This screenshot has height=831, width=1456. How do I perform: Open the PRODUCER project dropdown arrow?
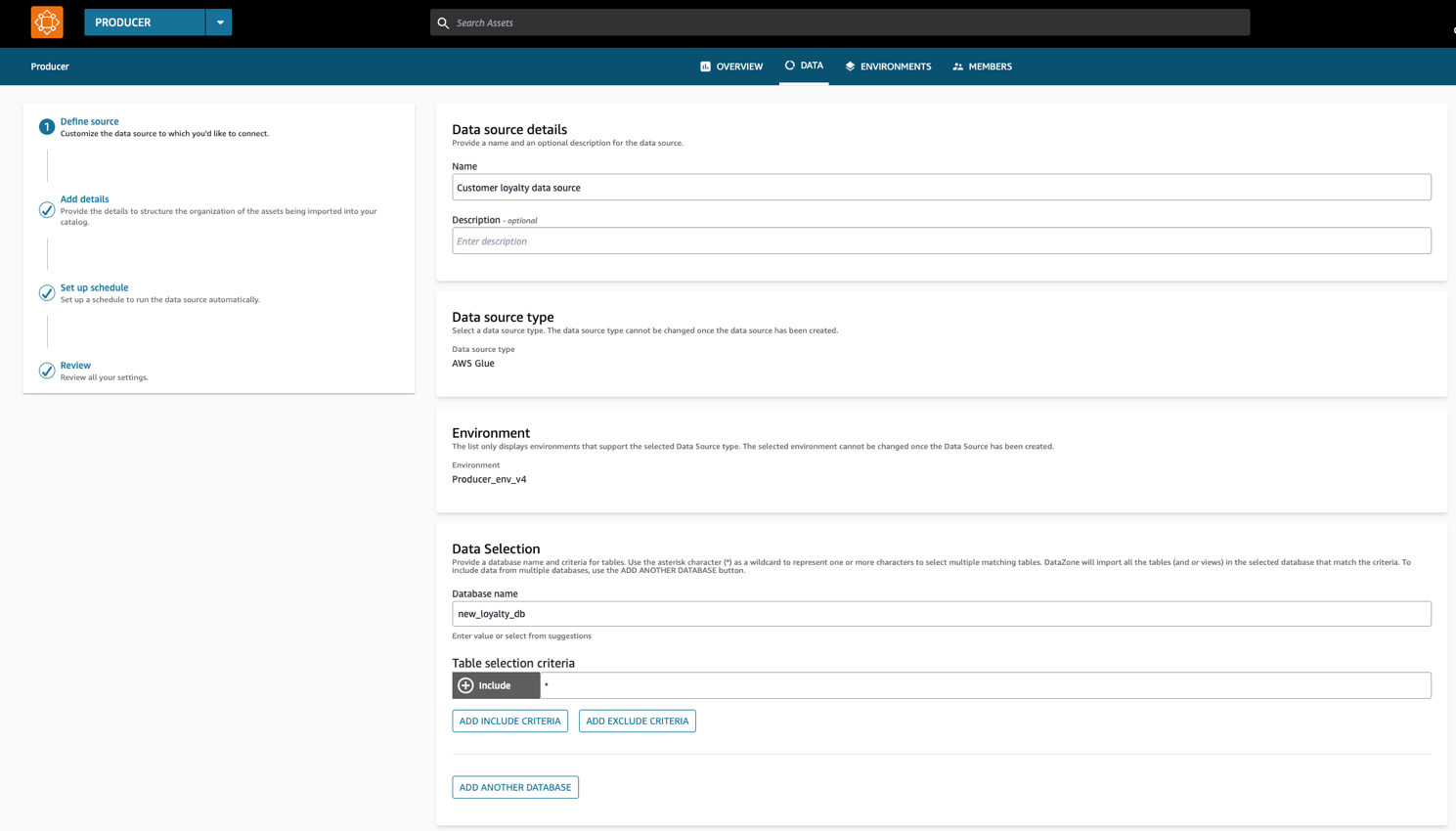[219, 22]
